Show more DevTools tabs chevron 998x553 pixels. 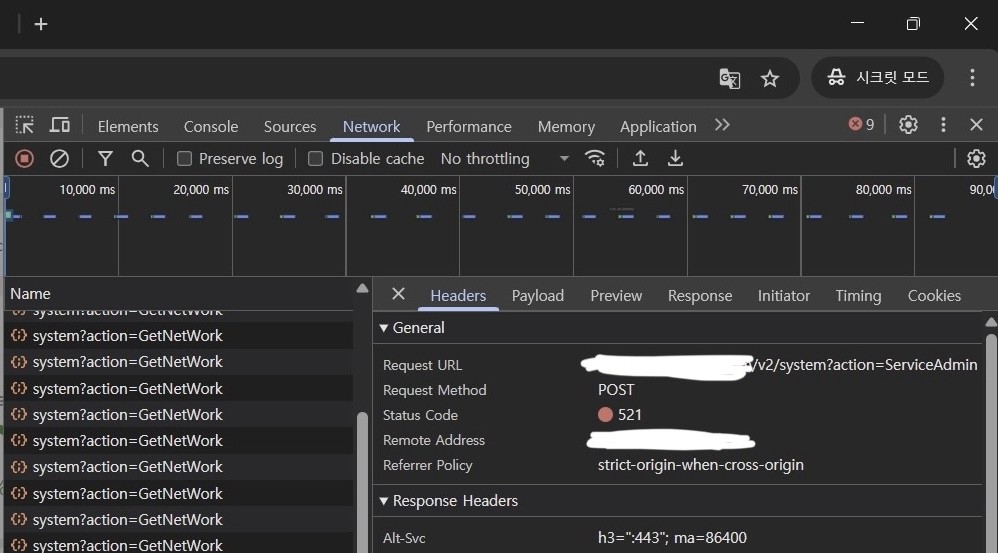tap(722, 125)
